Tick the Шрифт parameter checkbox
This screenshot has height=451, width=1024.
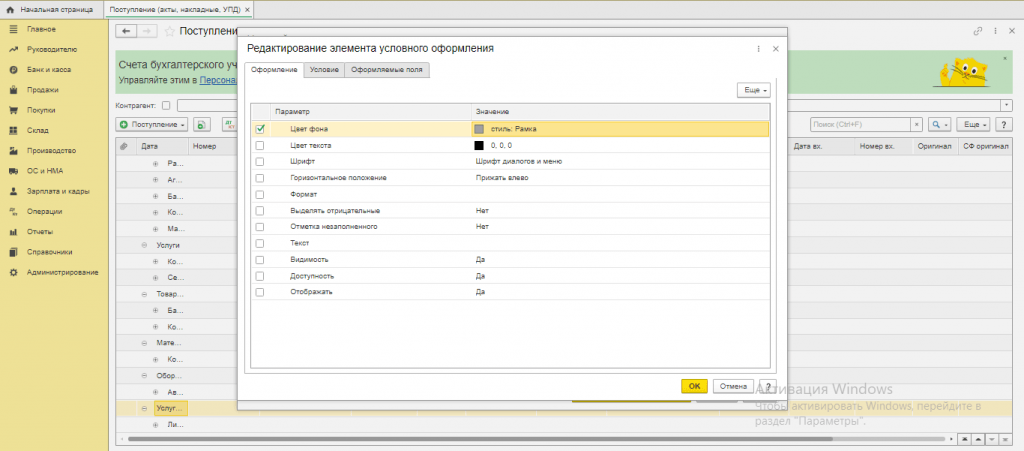260,161
